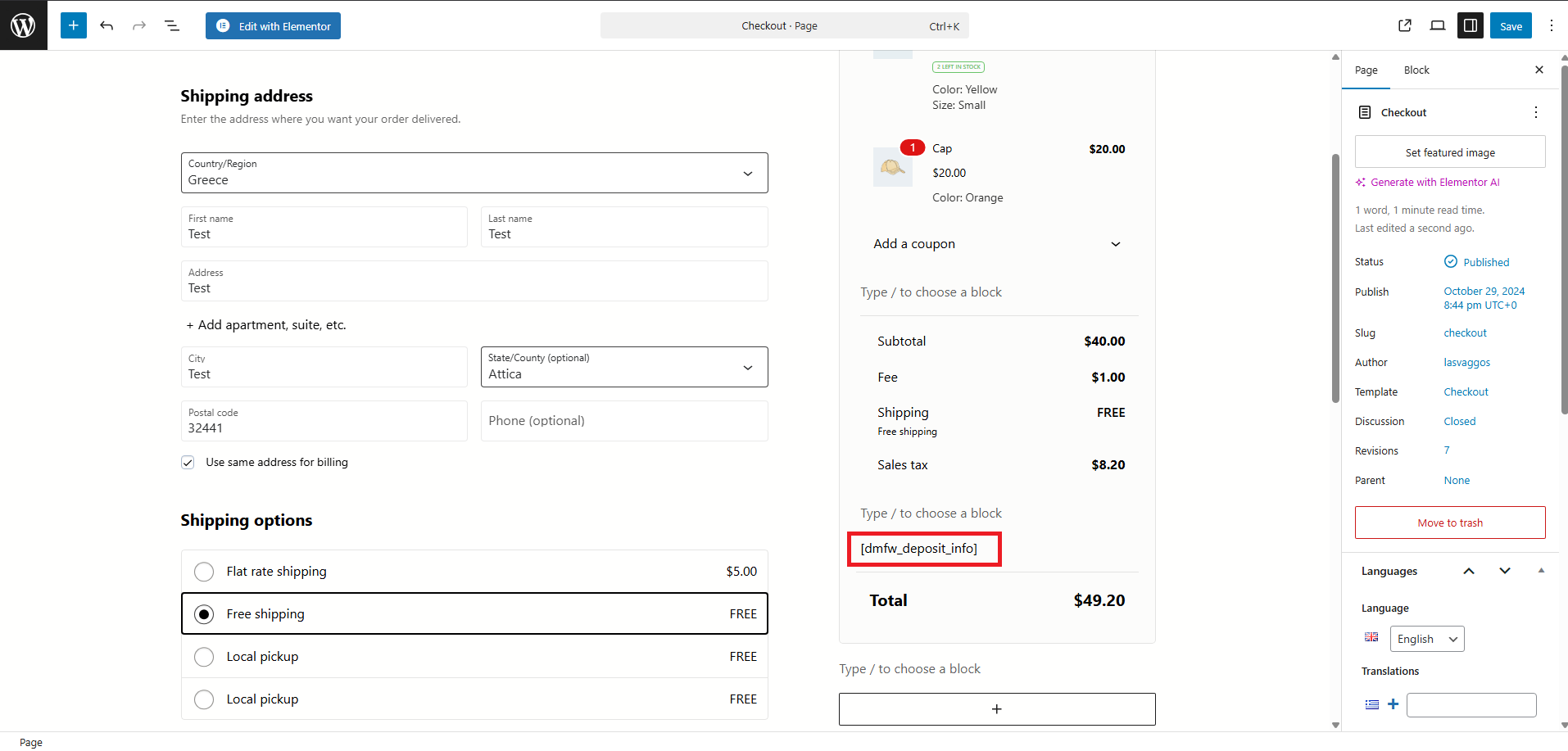Open the Country/Region dropdown
This screenshot has width=1568, height=751.
(x=474, y=173)
